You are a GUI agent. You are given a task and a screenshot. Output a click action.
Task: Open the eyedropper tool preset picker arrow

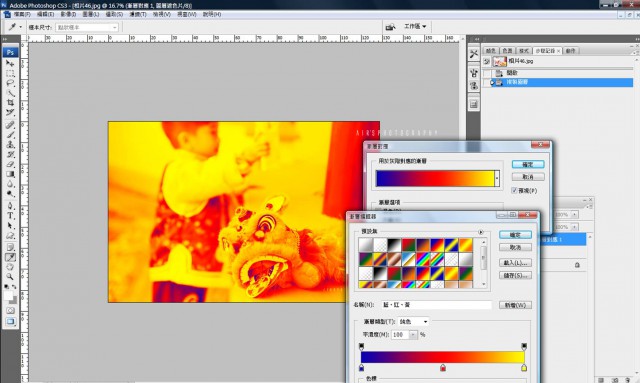20,27
